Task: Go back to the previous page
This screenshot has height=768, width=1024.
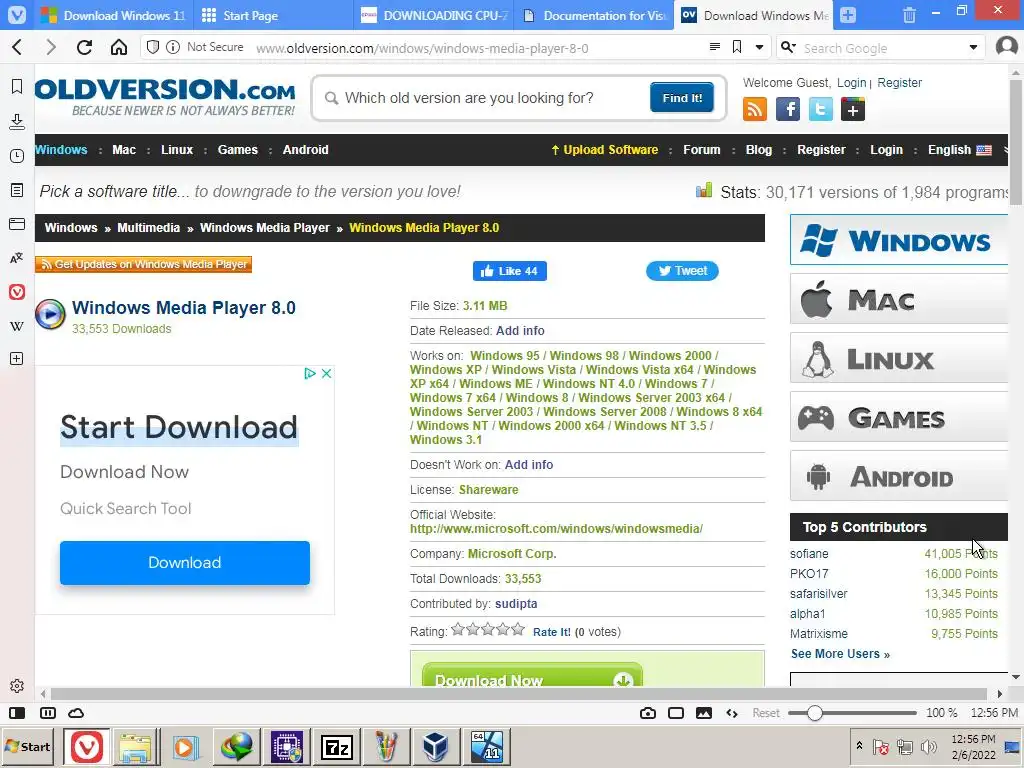Action: coord(18,47)
